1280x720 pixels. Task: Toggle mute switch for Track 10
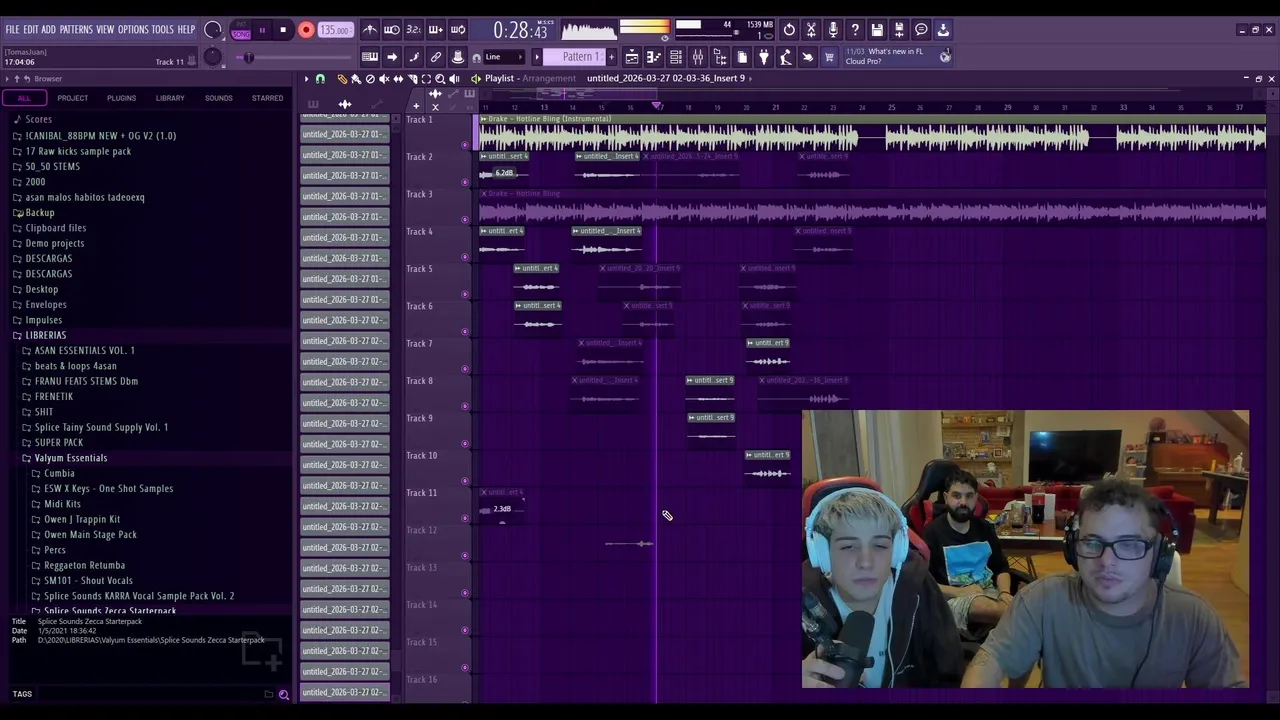click(x=465, y=481)
